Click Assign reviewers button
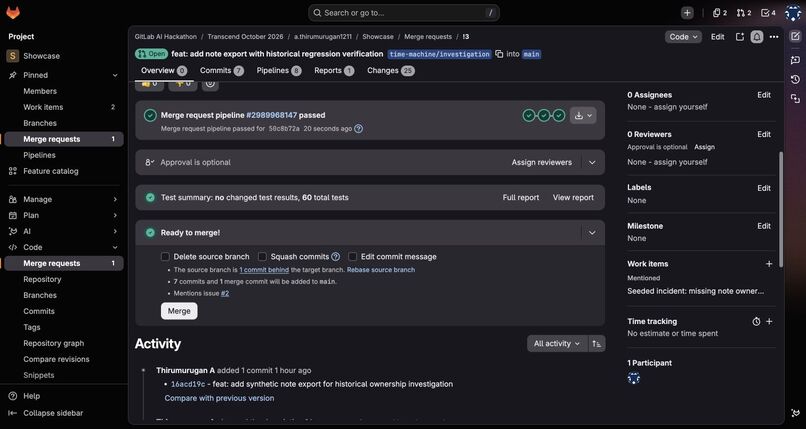The image size is (806, 429). tap(541, 162)
